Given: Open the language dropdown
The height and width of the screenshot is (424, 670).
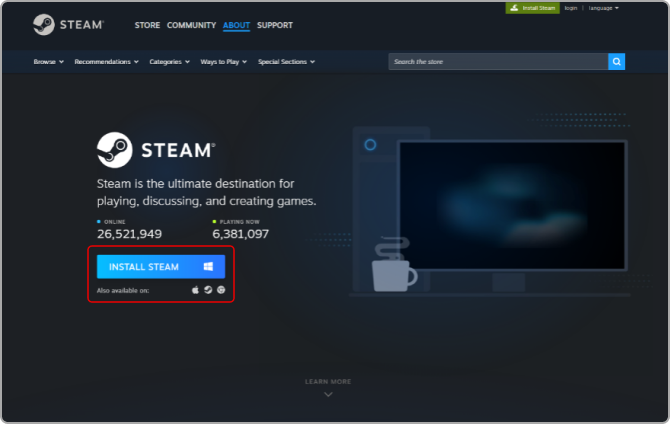Looking at the screenshot, I should [x=603, y=8].
